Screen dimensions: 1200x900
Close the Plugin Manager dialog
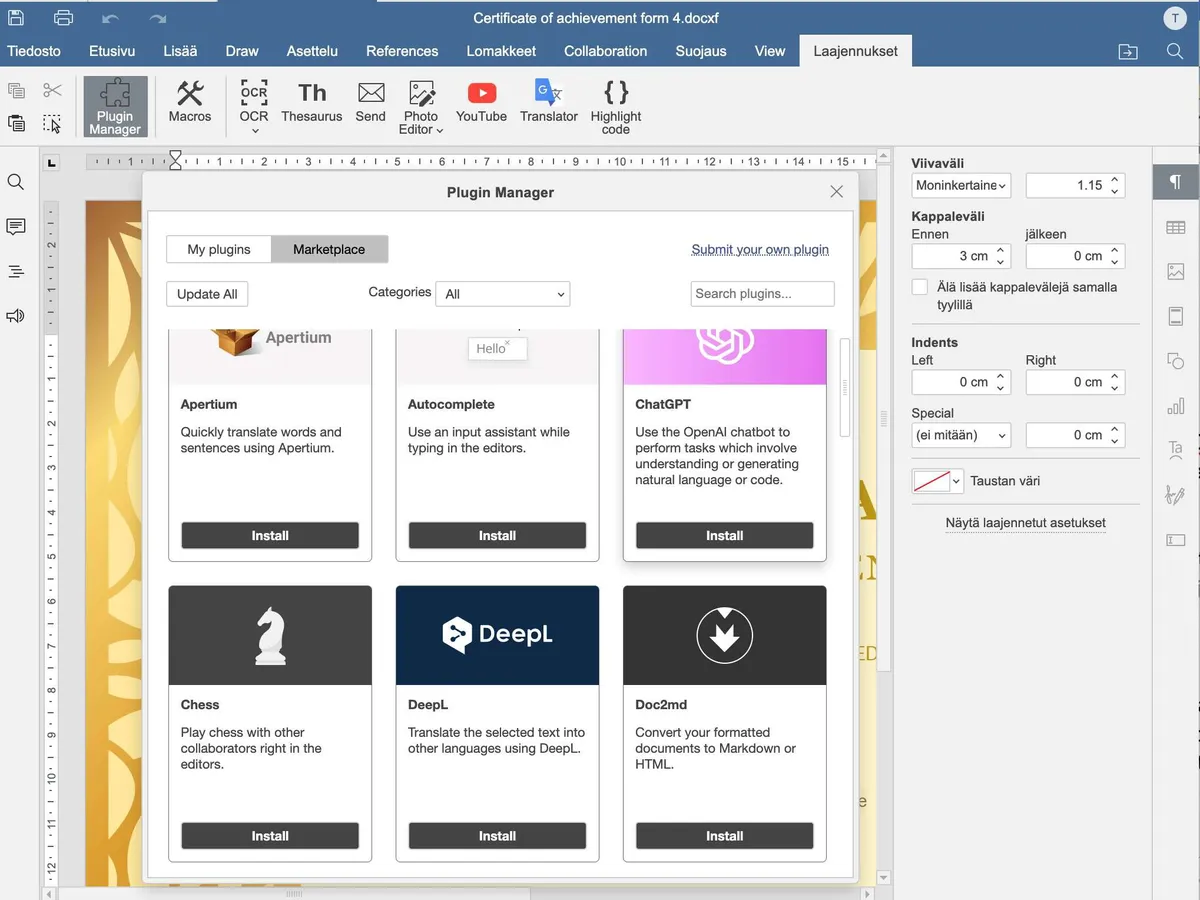coord(837,192)
